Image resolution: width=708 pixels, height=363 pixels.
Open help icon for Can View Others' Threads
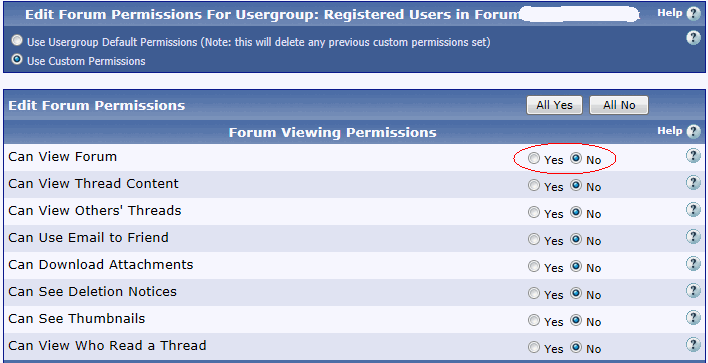(693, 210)
